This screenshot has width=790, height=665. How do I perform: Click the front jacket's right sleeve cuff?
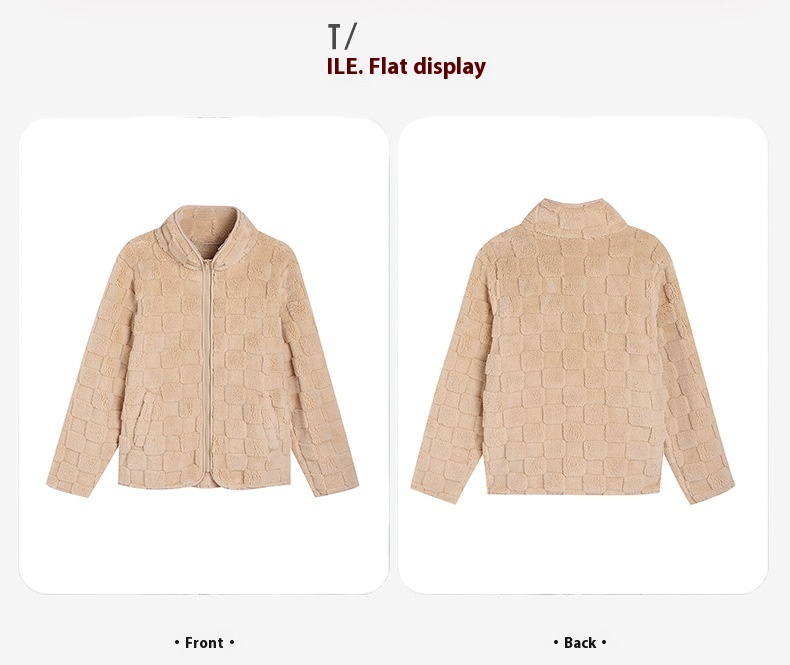point(335,483)
